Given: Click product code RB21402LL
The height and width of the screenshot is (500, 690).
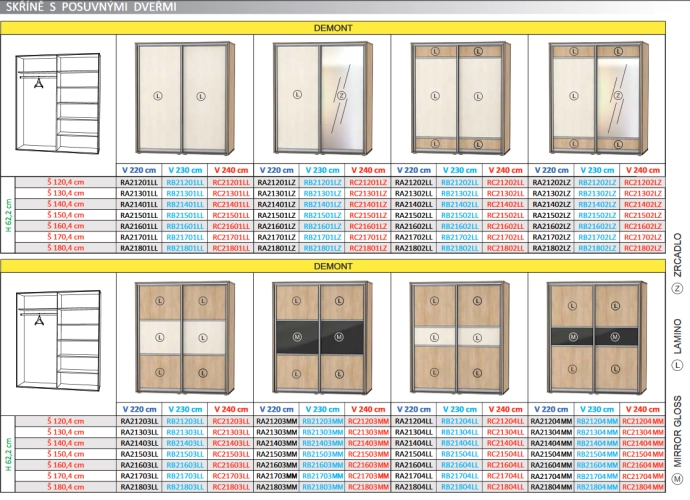Looking at the screenshot, I should pos(460,204).
